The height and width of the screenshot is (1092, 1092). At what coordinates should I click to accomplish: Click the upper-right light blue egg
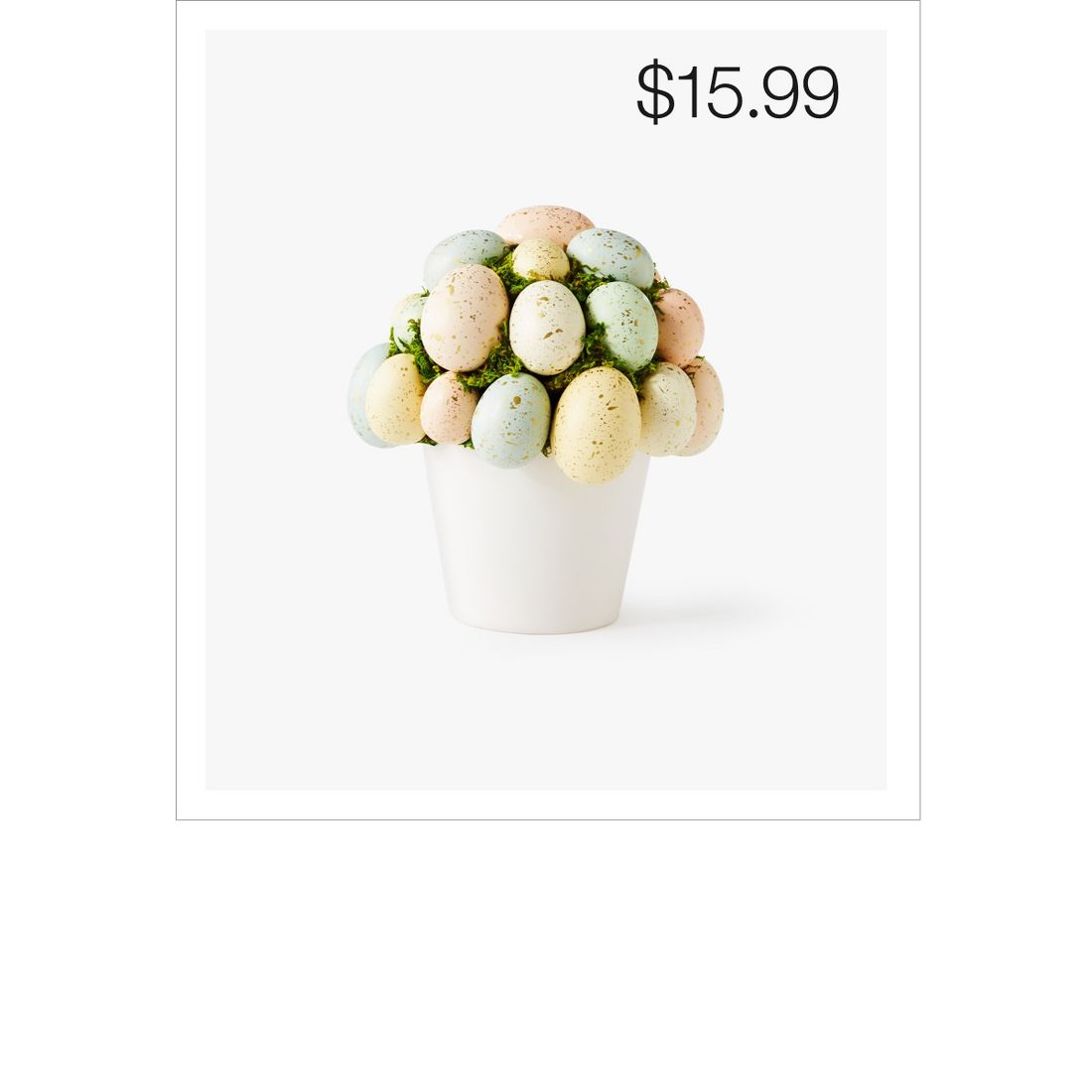tap(612, 256)
